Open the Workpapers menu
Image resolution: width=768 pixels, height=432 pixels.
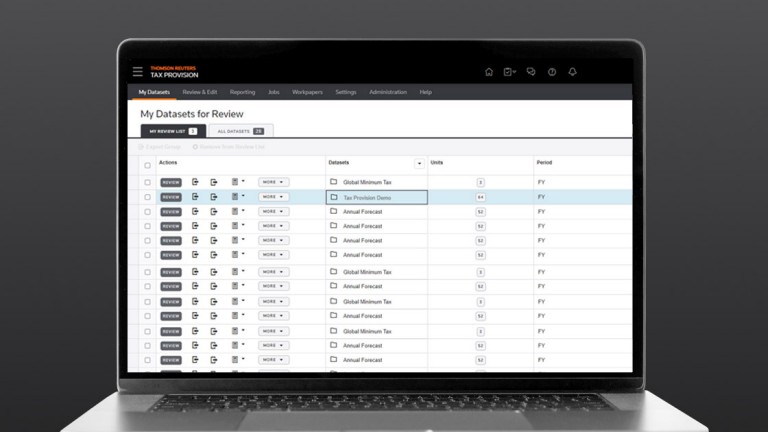307,92
